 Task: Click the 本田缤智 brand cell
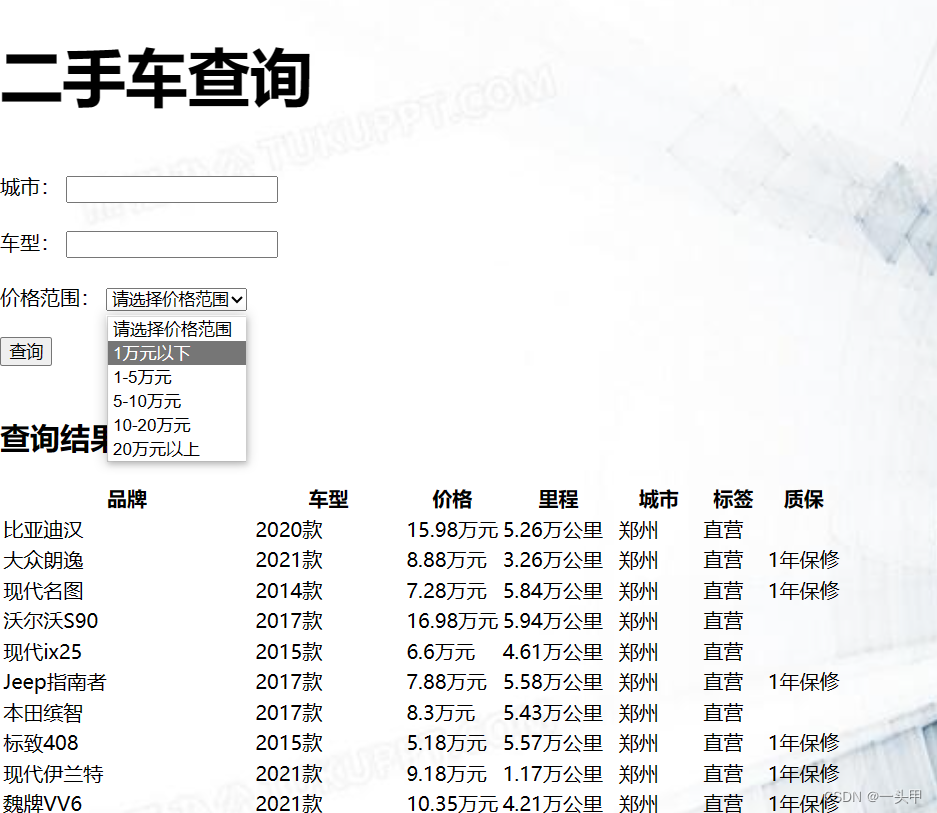(43, 713)
